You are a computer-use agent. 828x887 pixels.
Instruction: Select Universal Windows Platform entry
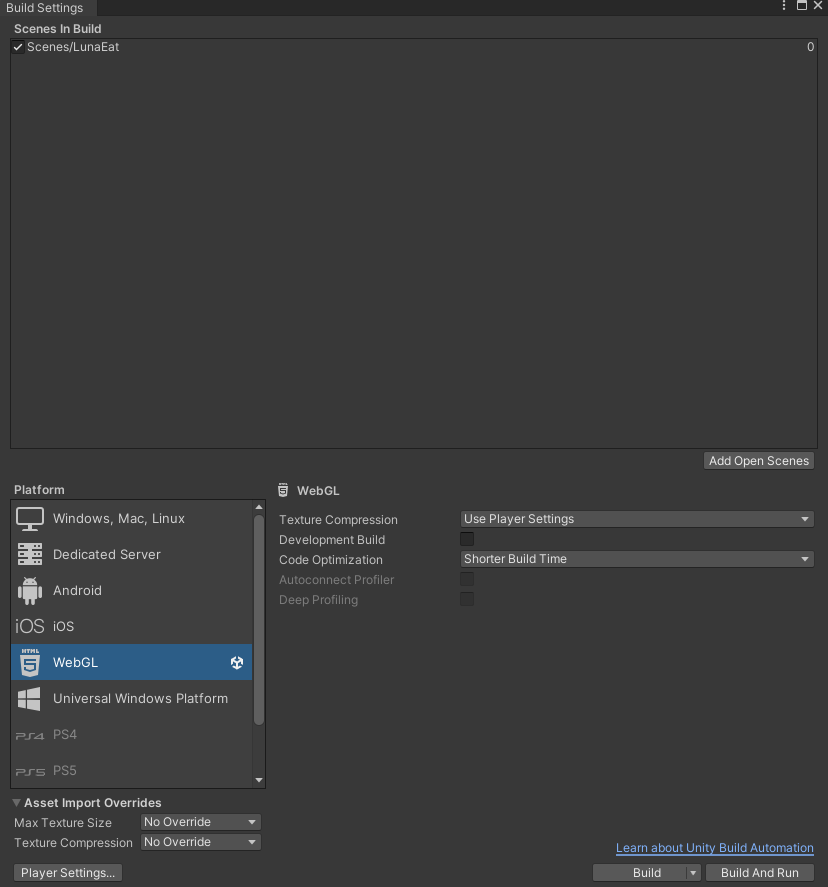pyautogui.click(x=132, y=699)
